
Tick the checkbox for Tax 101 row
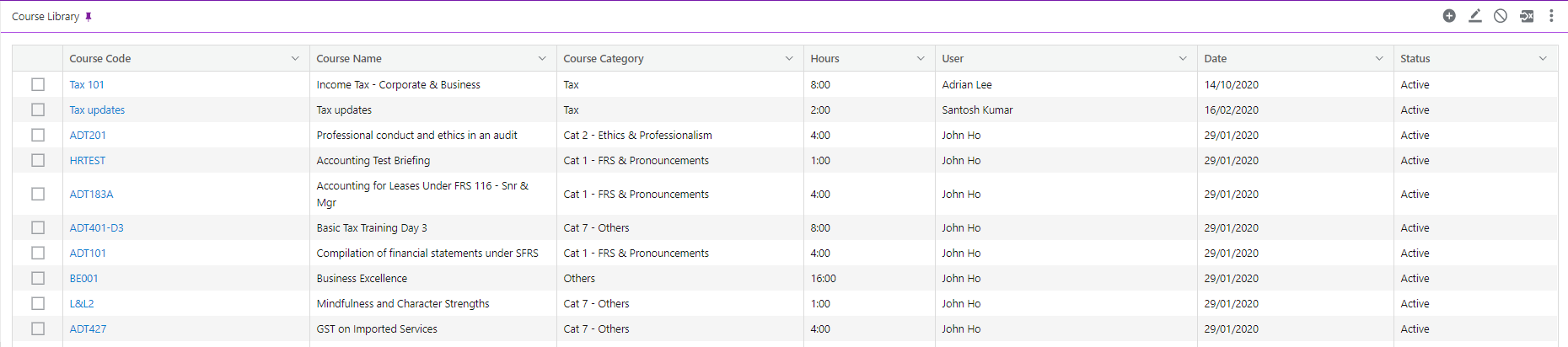[x=38, y=84]
